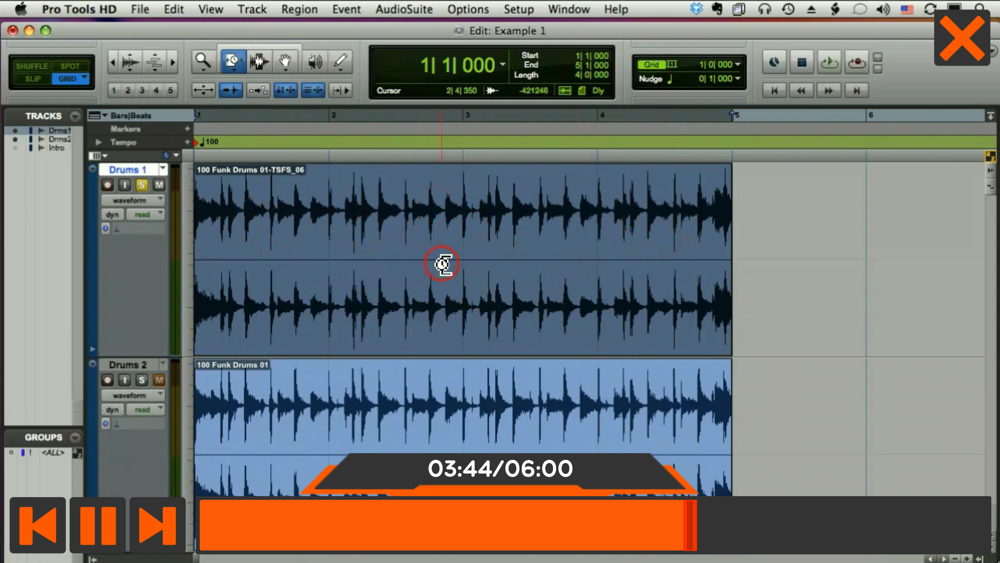Click the Go to End transport button

coord(856,91)
